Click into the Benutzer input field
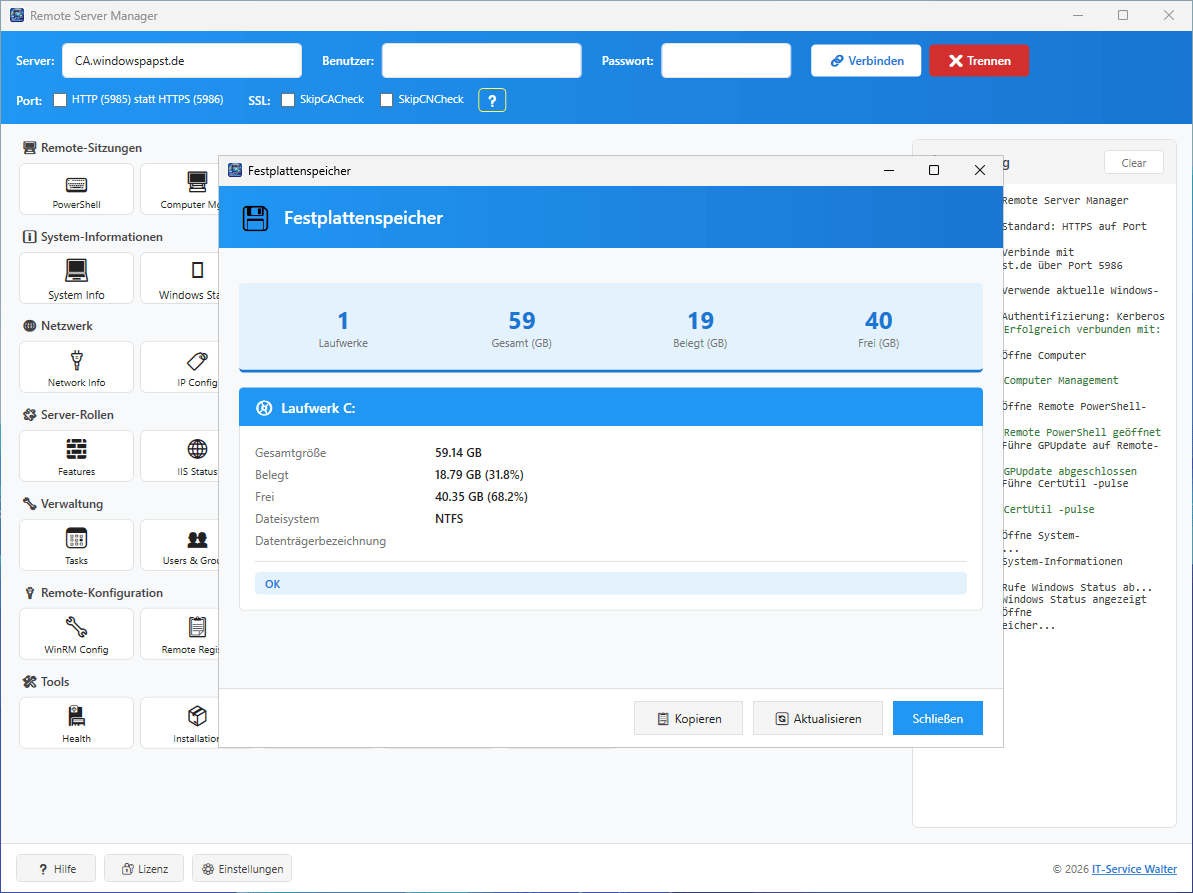The height and width of the screenshot is (893, 1193). click(x=481, y=61)
